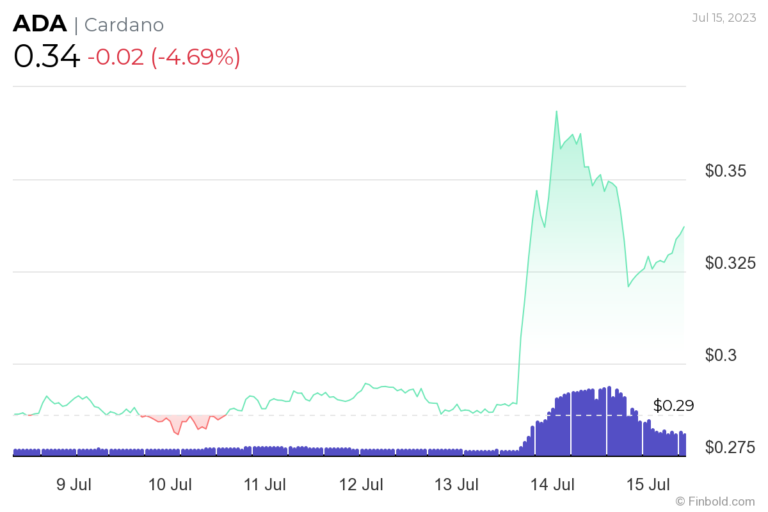Viewport: 768px width, 512px height.
Task: Click the $0.275 price axis label
Action: click(730, 447)
